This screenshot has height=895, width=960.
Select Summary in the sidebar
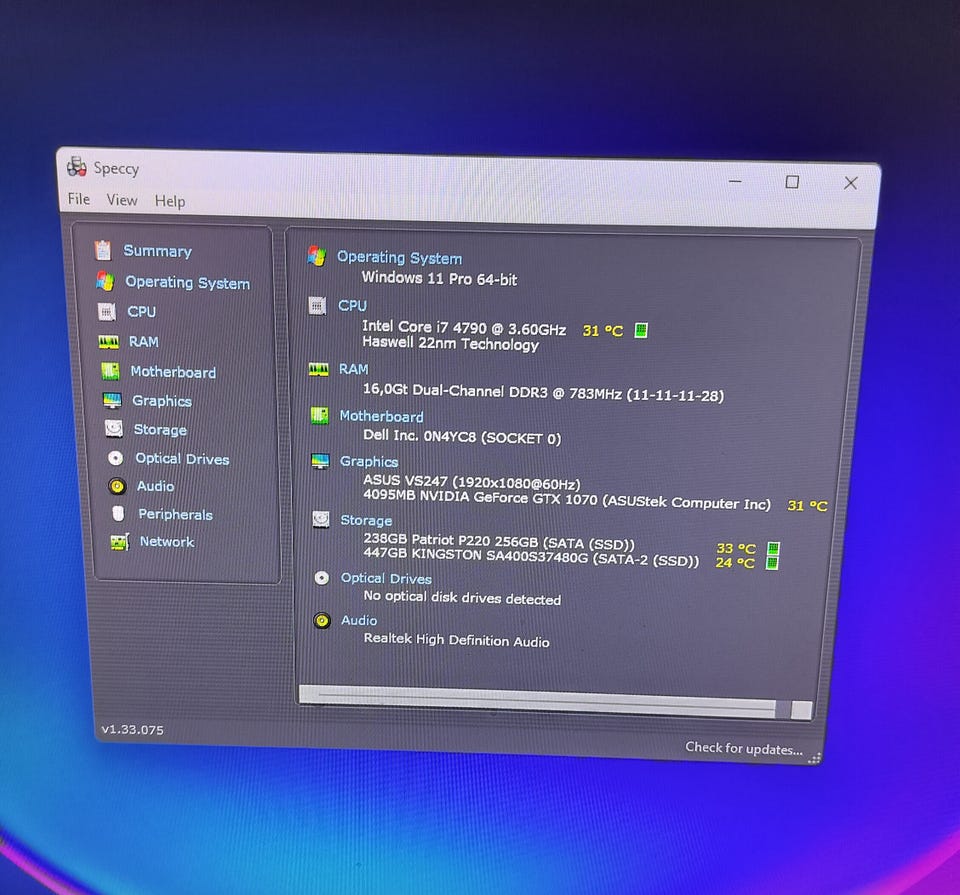point(157,251)
